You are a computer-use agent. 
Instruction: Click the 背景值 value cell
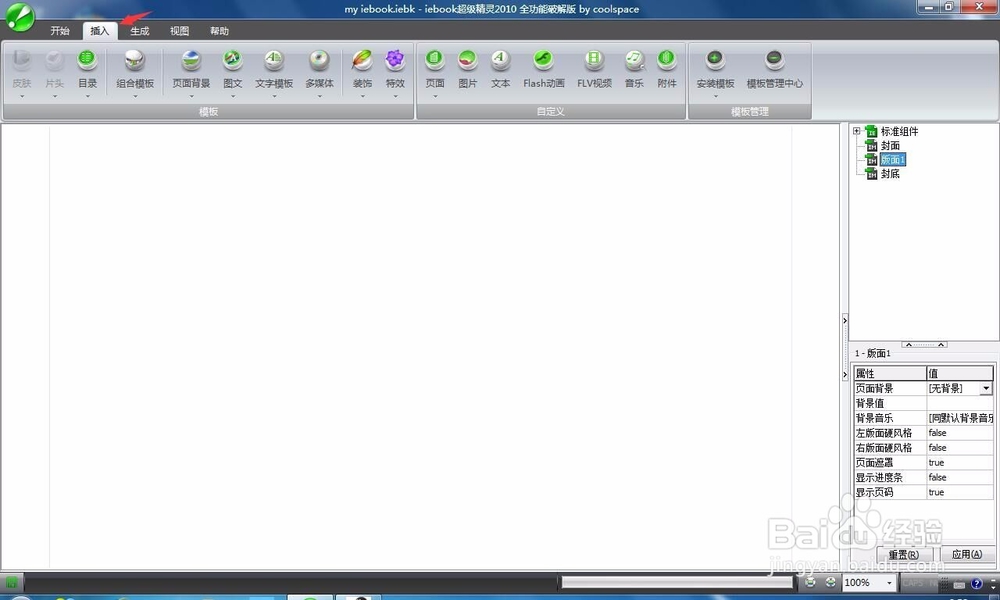[960, 403]
